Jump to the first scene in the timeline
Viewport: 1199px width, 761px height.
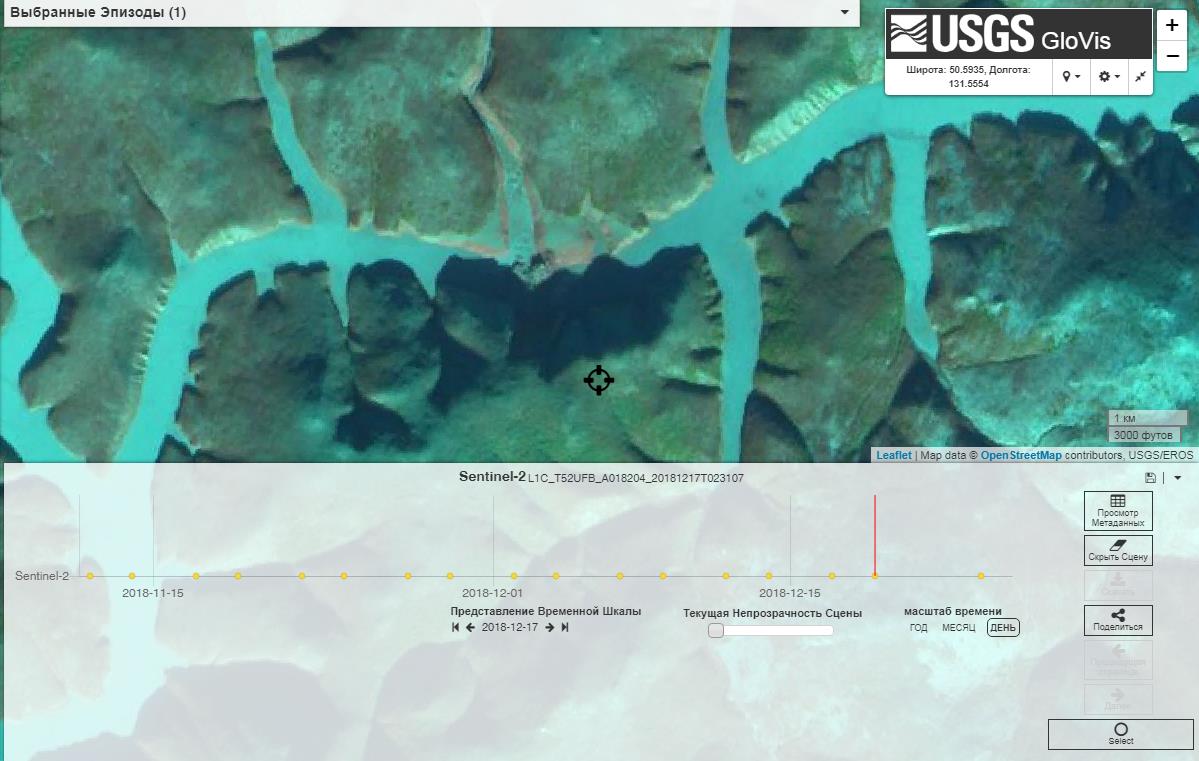coord(456,627)
